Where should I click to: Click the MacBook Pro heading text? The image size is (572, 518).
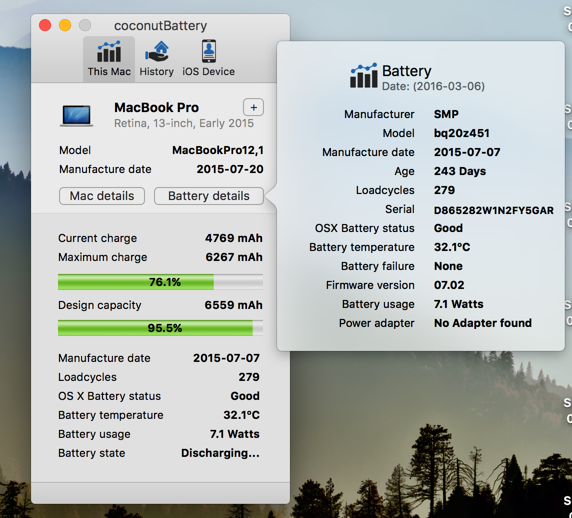[x=156, y=108]
